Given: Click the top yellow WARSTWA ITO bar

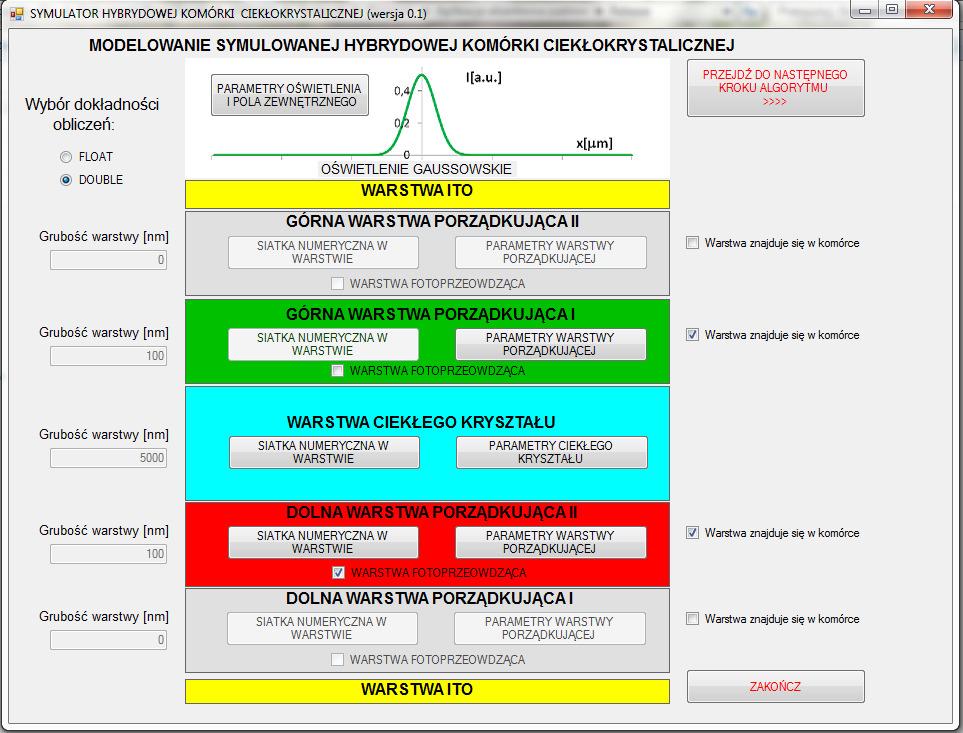Looking at the screenshot, I should coord(427,195).
